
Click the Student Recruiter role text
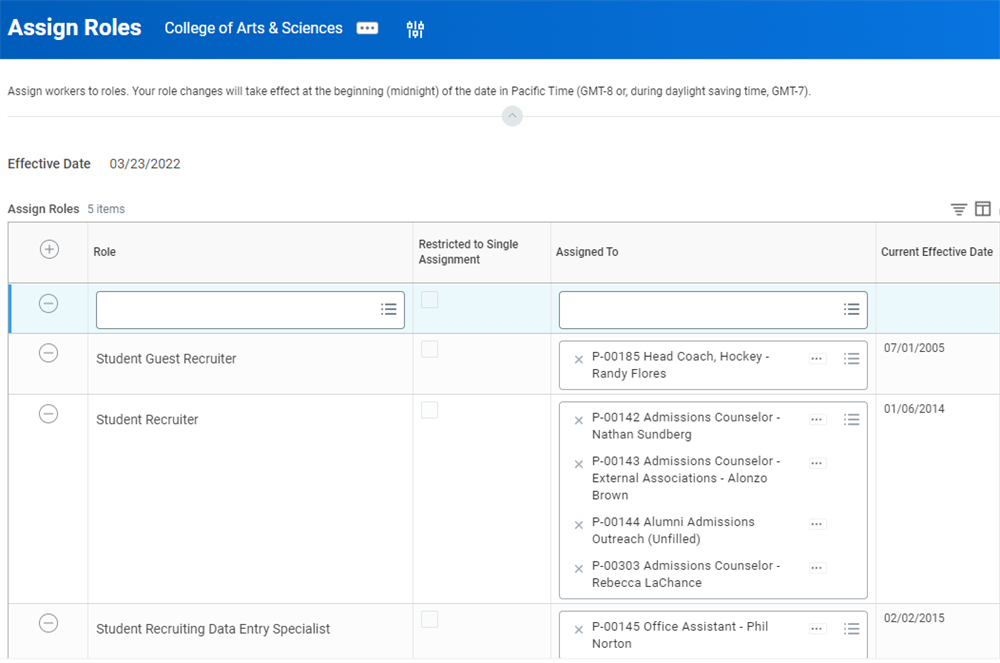147,419
